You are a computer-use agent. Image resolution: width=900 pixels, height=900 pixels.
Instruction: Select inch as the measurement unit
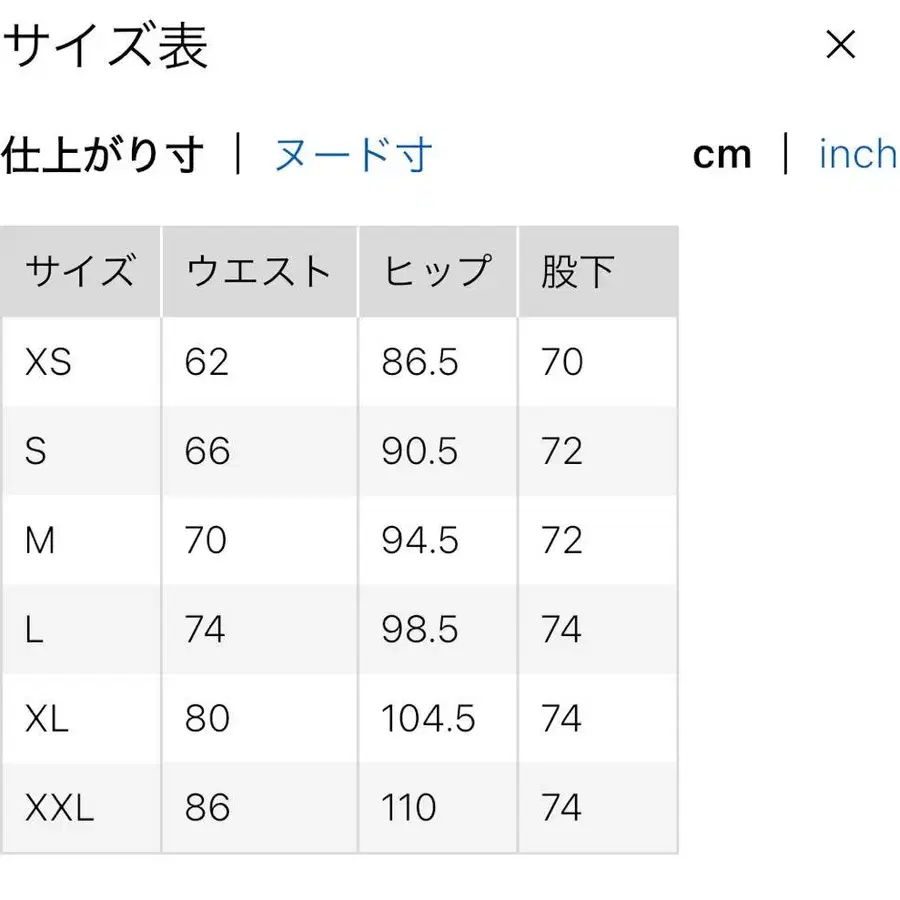click(x=856, y=153)
